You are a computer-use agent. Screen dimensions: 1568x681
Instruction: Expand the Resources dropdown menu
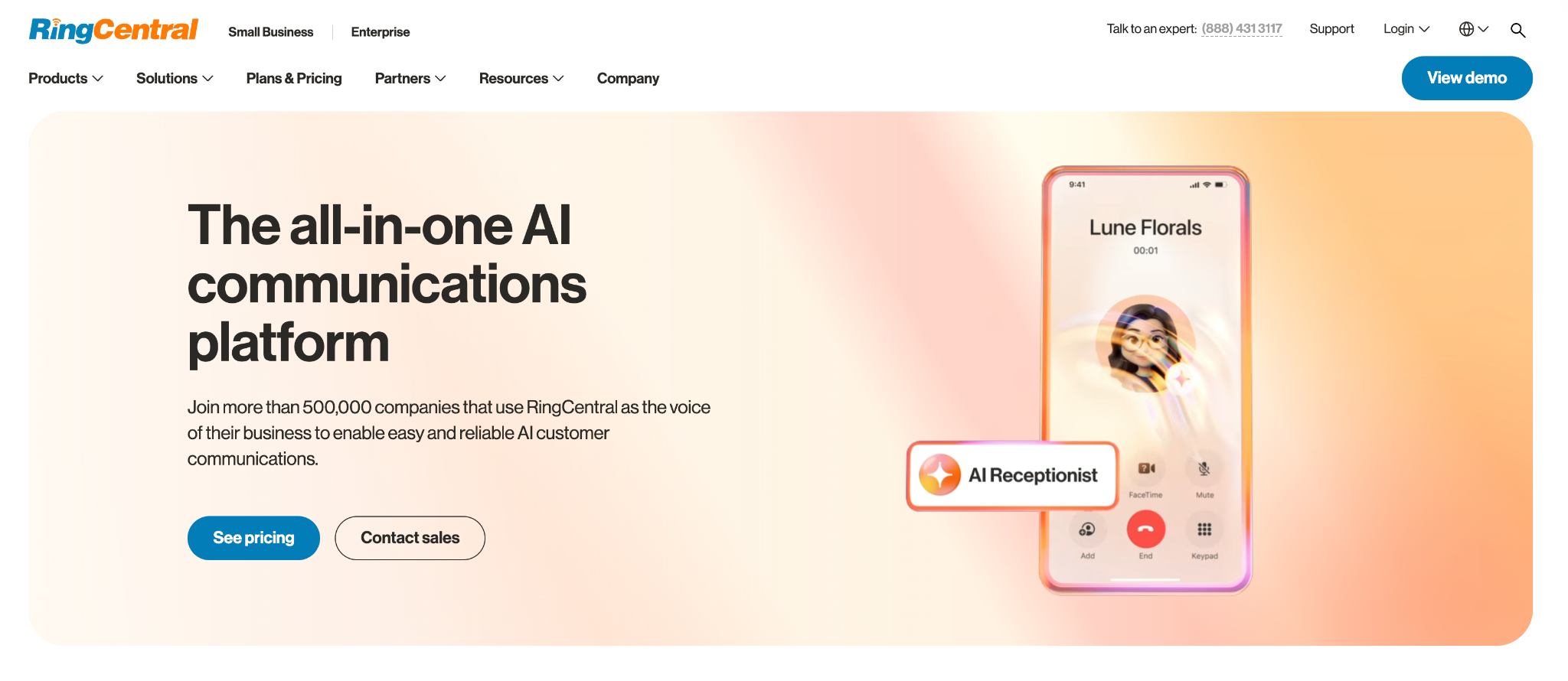click(521, 78)
